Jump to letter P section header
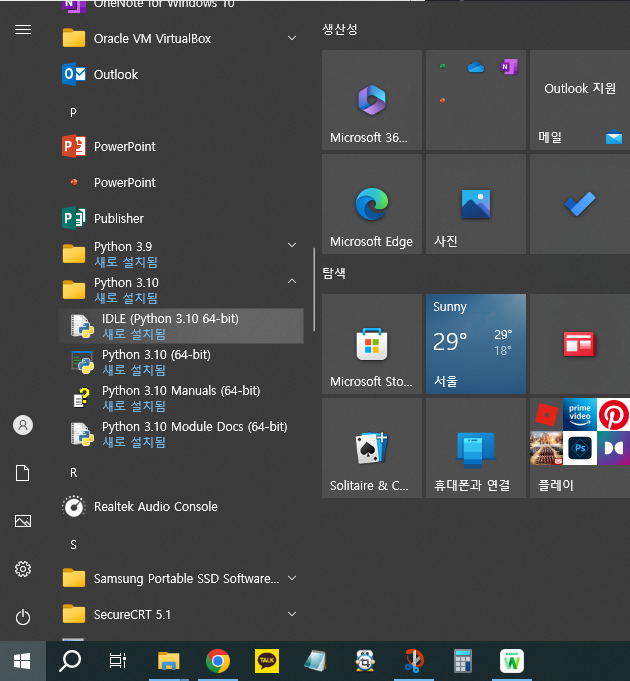Viewport: 630px width, 681px height. [73, 113]
